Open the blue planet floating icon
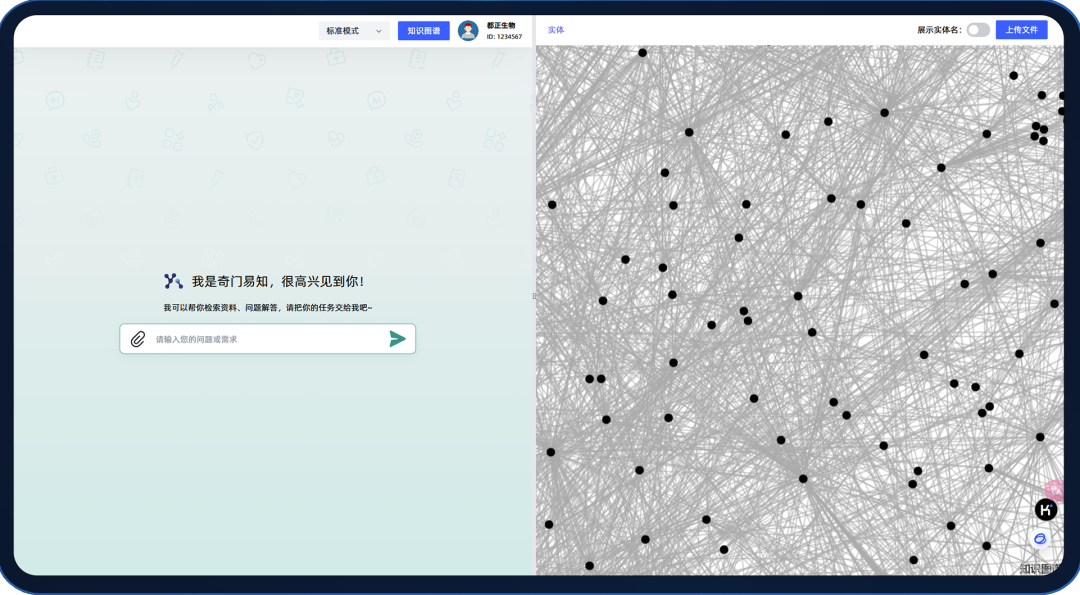 (x=1040, y=539)
